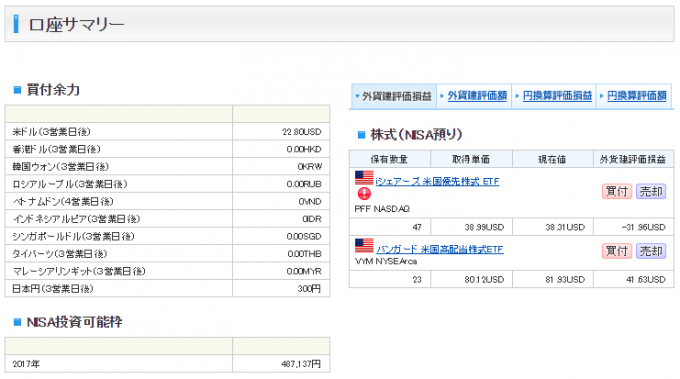This screenshot has height=379, width=680.
Task: Click the 株式(NISA預り) section heading
Action: tap(416, 134)
